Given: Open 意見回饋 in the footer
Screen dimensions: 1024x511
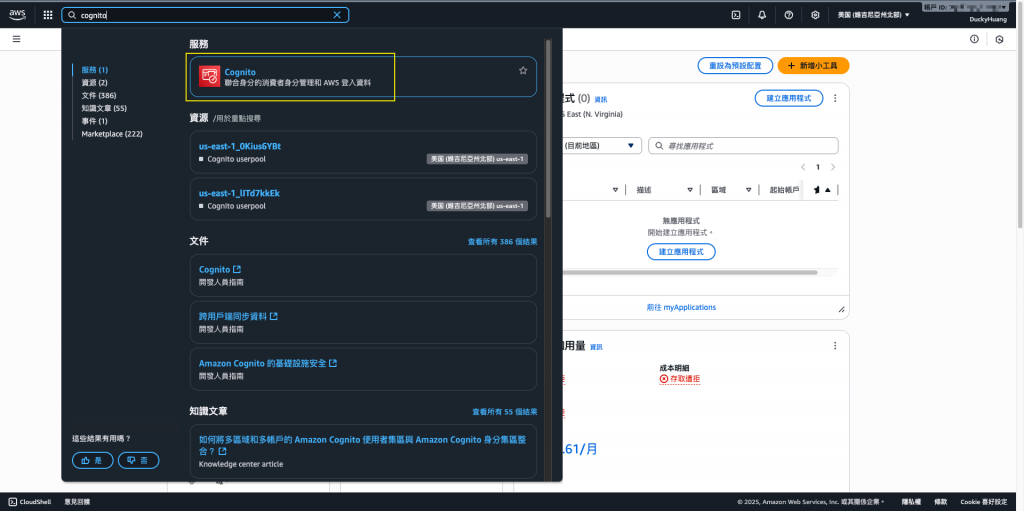Looking at the screenshot, I should tap(77, 502).
